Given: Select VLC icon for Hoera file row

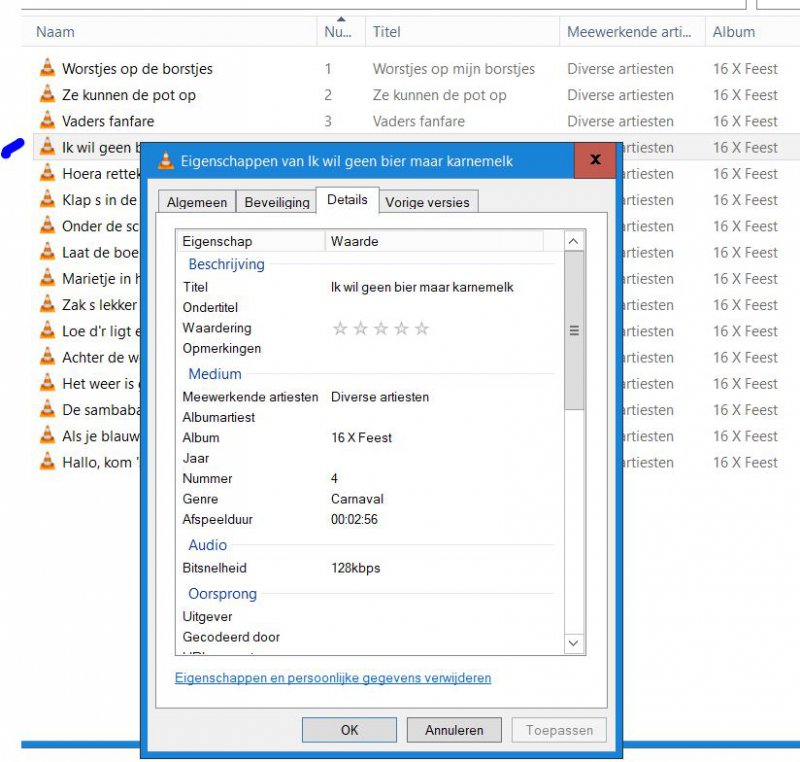Looking at the screenshot, I should pyautogui.click(x=47, y=174).
